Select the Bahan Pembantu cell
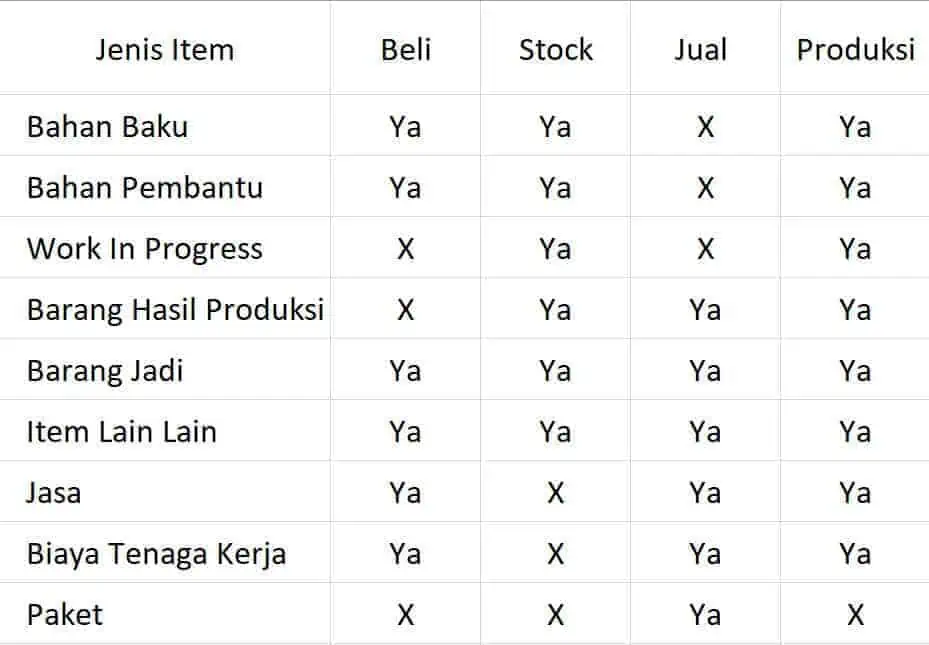 tap(144, 188)
